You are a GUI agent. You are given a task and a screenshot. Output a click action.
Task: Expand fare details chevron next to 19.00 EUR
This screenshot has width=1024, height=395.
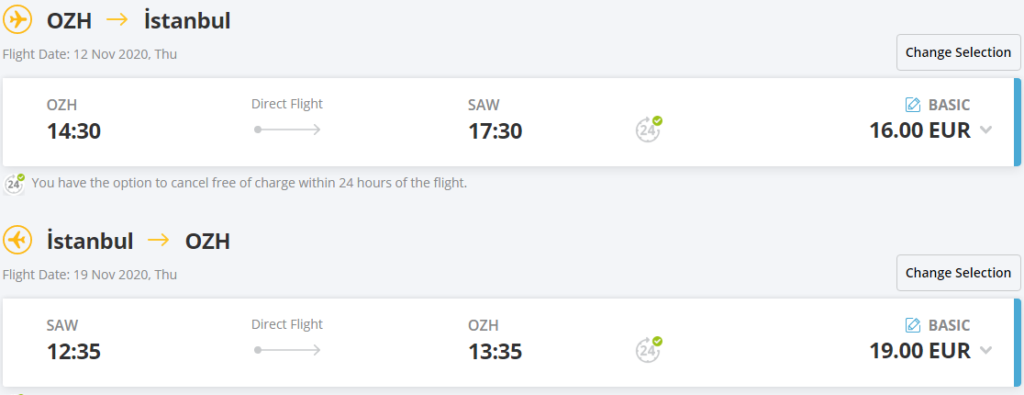(986, 351)
